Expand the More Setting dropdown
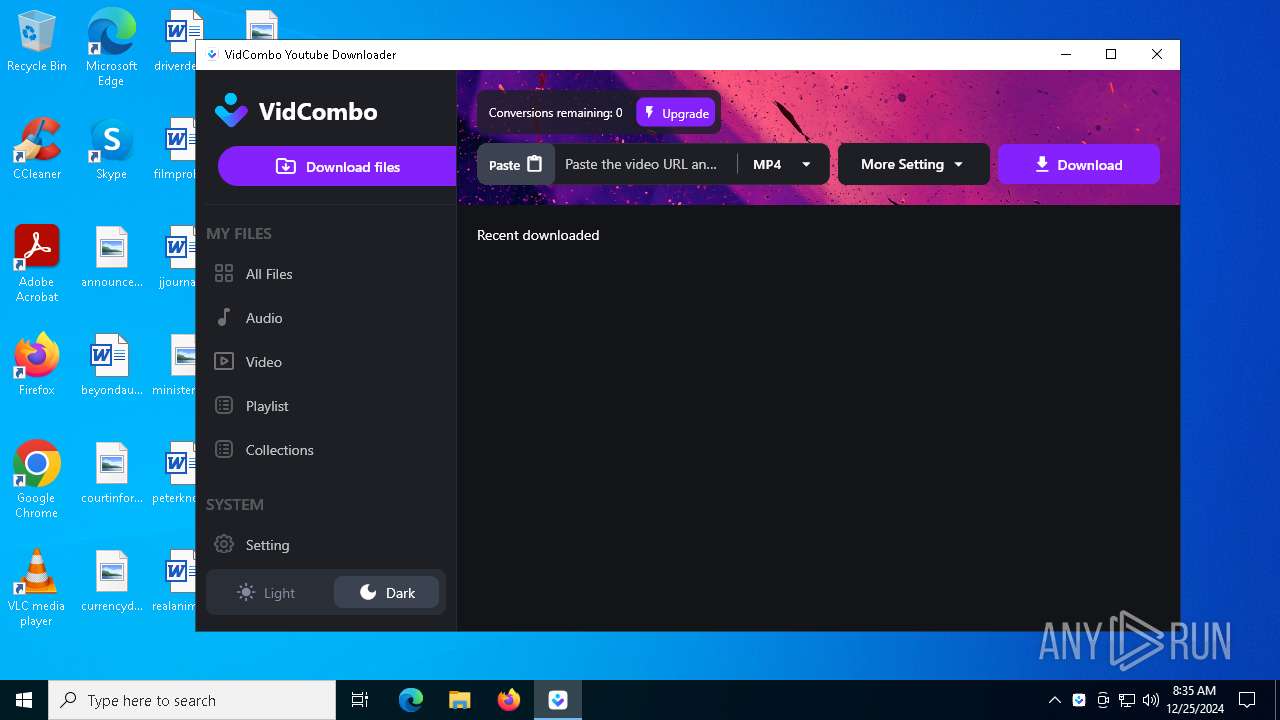Viewport: 1280px width, 720px height. 913,164
